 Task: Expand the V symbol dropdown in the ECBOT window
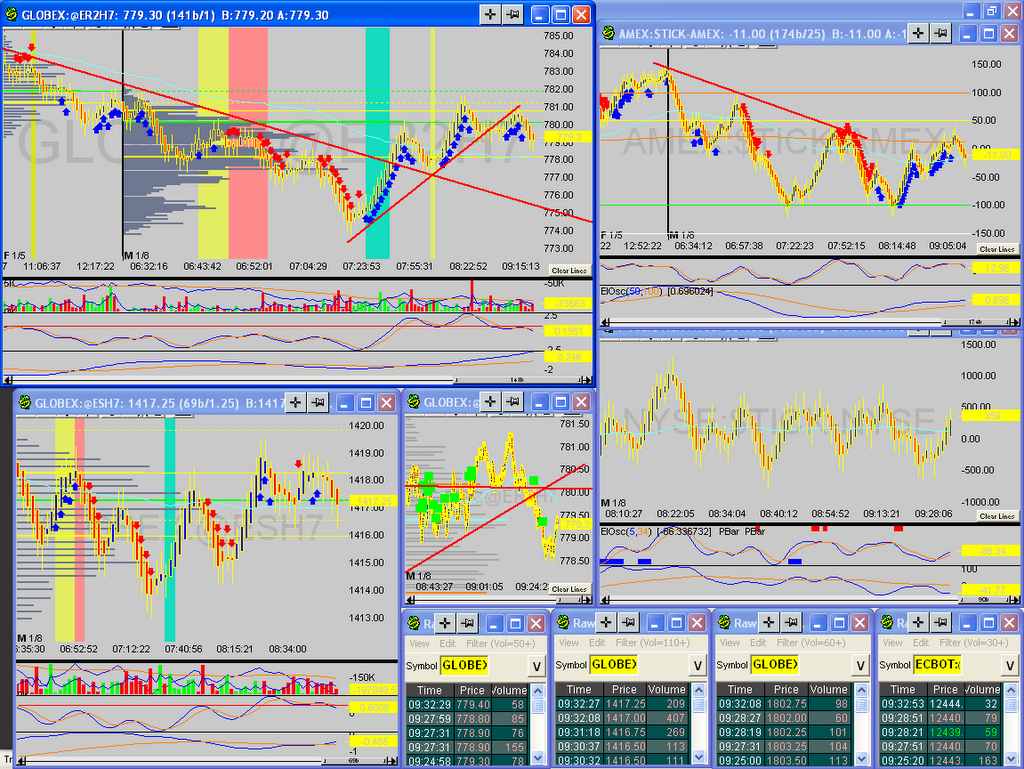click(x=1008, y=666)
